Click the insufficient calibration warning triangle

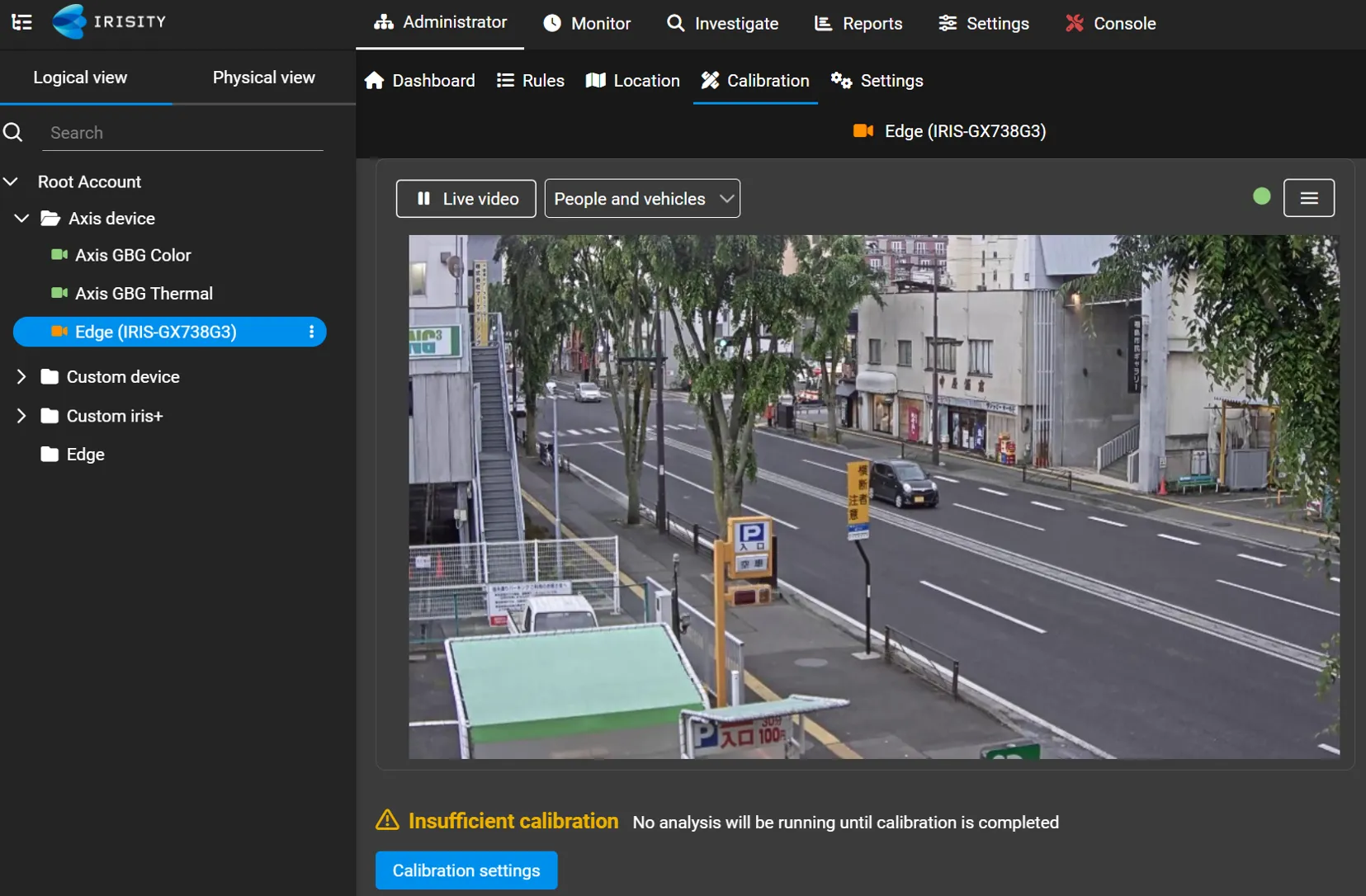(387, 820)
